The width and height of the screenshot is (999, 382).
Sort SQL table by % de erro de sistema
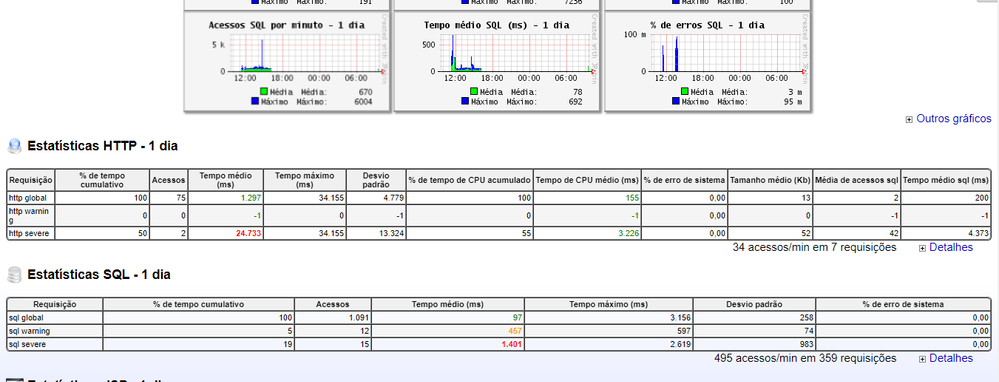click(x=903, y=305)
